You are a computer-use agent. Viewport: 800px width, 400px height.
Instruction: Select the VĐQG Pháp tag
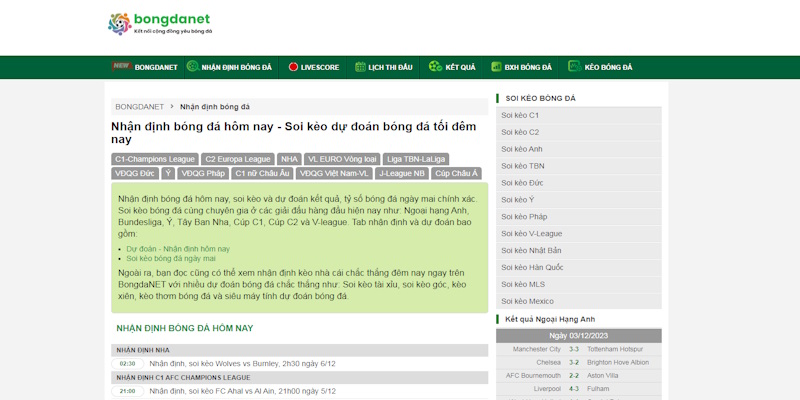tap(203, 173)
